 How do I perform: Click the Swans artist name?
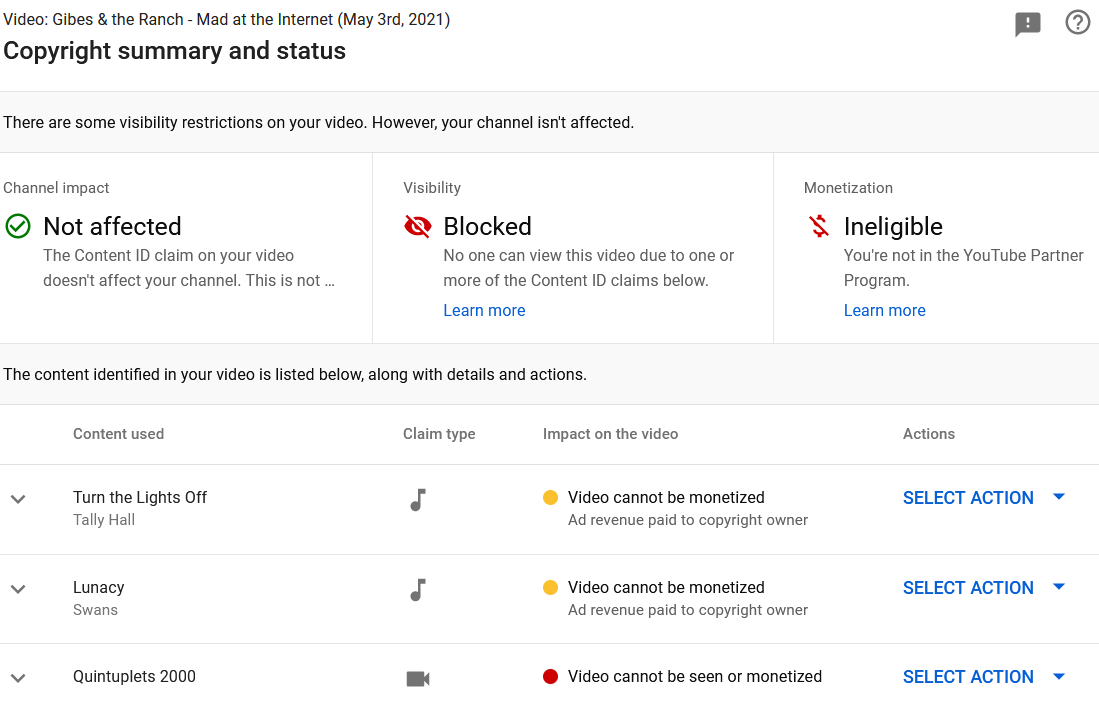[95, 610]
